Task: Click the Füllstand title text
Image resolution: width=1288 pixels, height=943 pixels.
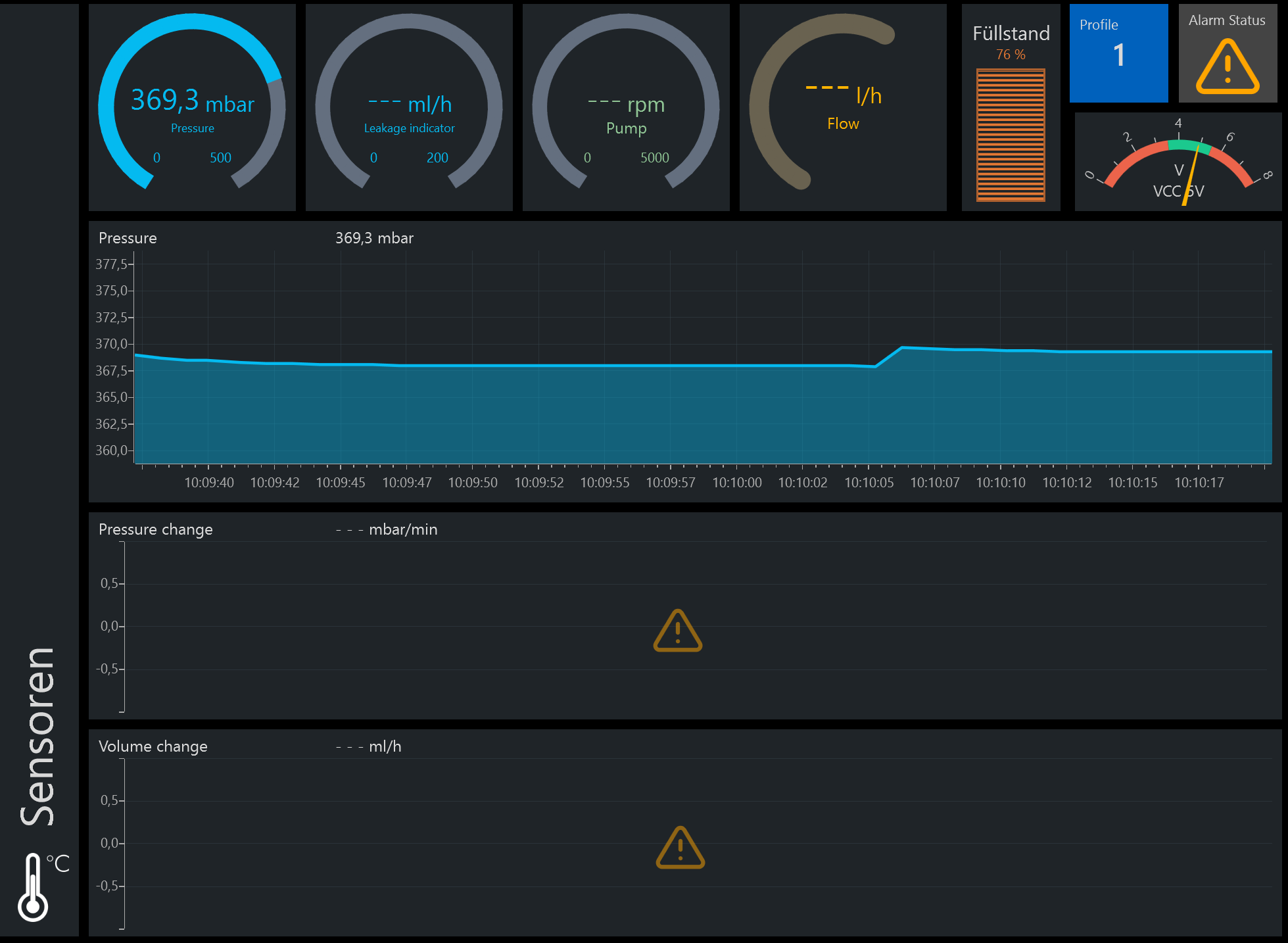Action: pos(1011,34)
